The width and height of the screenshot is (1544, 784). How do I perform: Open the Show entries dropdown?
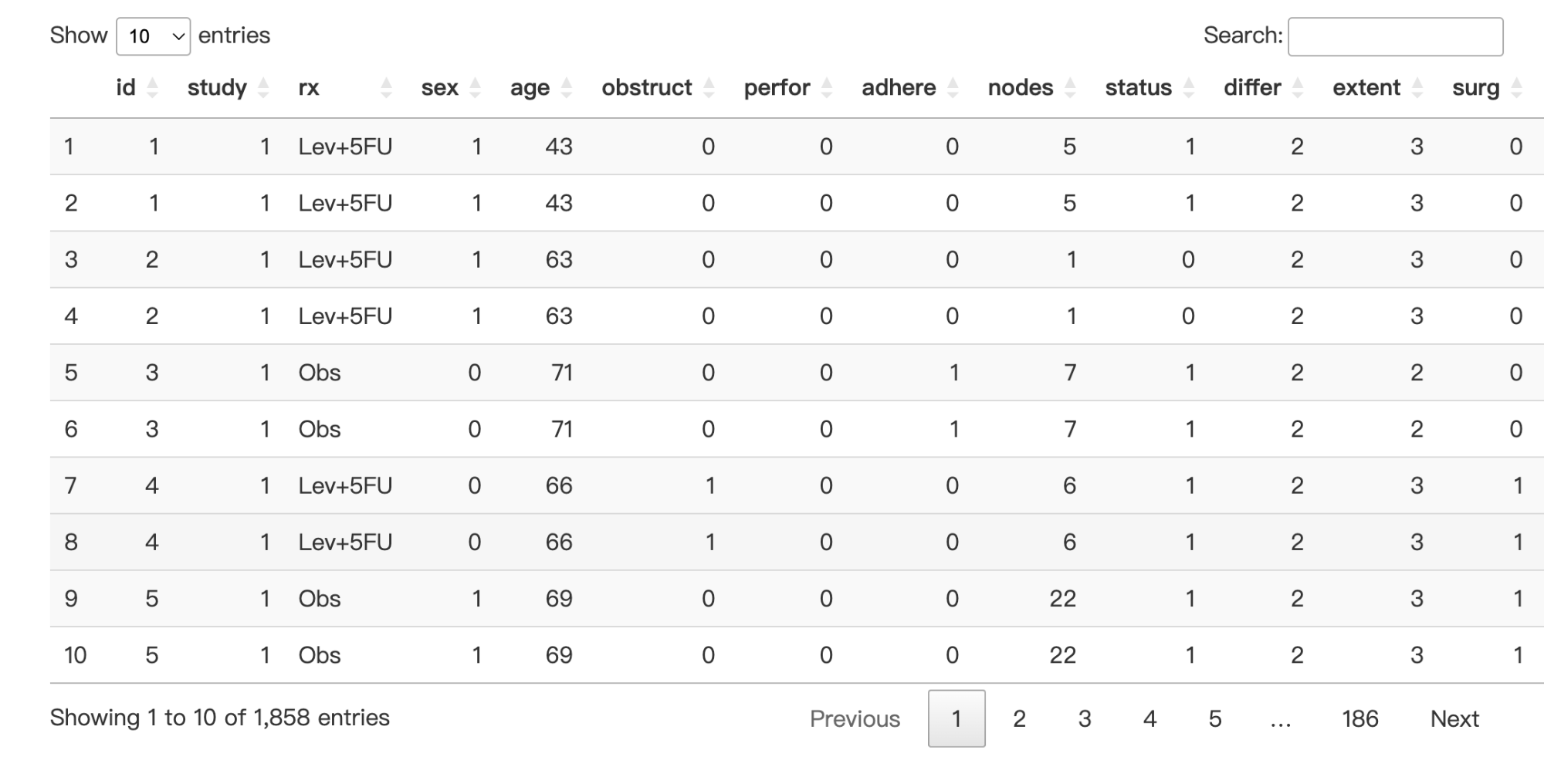pos(153,36)
